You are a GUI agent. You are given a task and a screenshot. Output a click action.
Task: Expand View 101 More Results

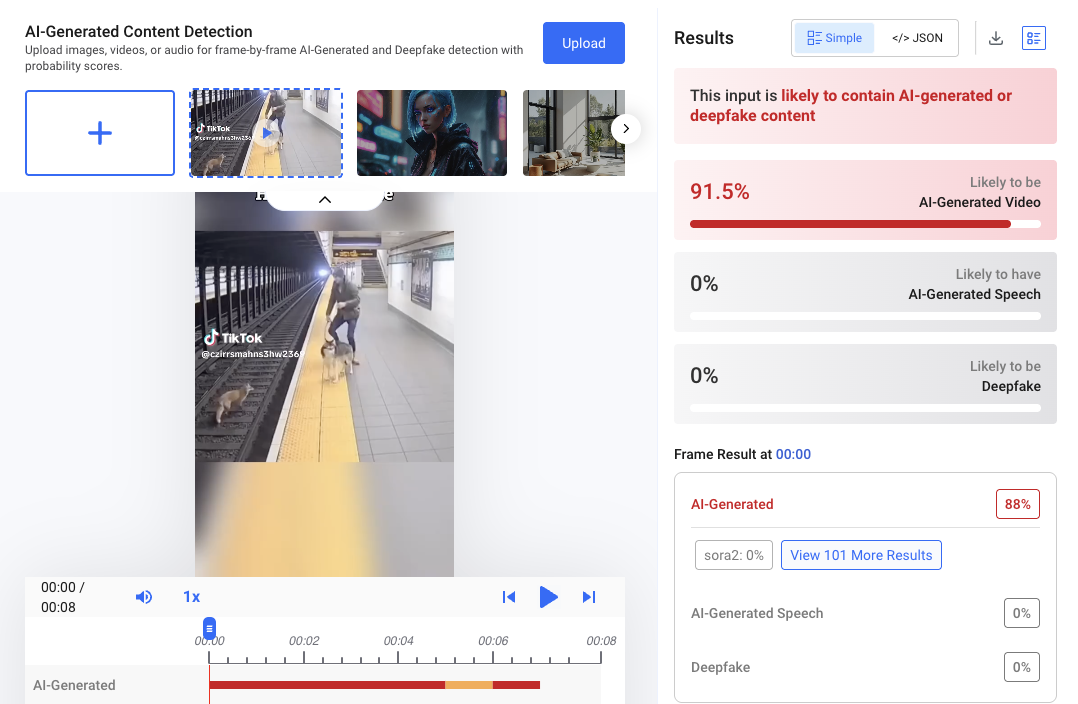point(861,555)
